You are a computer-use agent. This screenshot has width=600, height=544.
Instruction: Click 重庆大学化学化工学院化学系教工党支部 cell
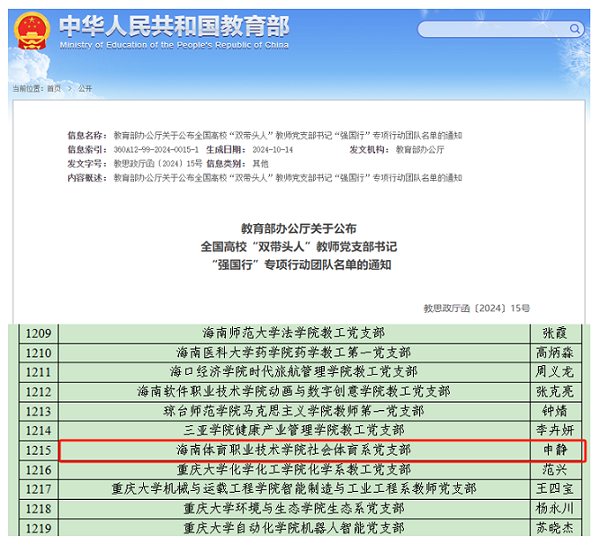point(293,470)
